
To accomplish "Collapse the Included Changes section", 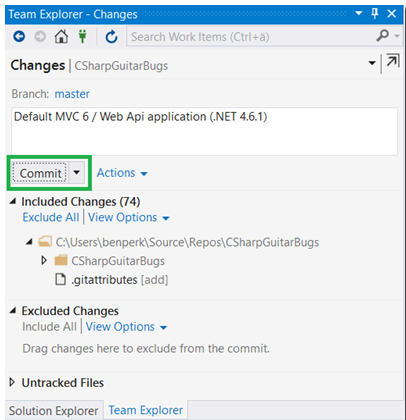I will click(x=13, y=201).
